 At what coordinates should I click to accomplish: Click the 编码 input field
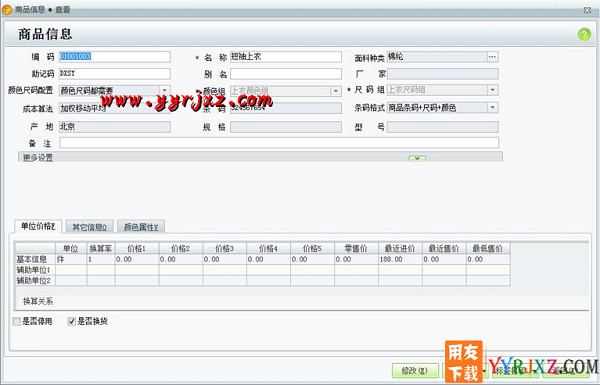(115, 57)
